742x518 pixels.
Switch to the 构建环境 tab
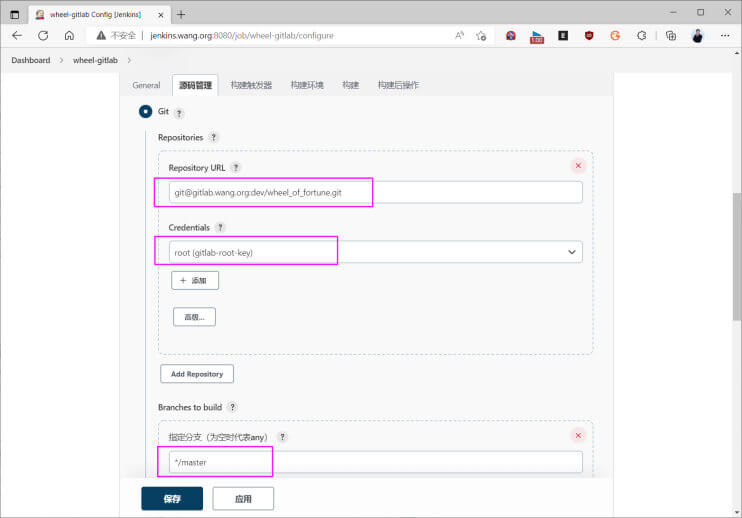307,85
